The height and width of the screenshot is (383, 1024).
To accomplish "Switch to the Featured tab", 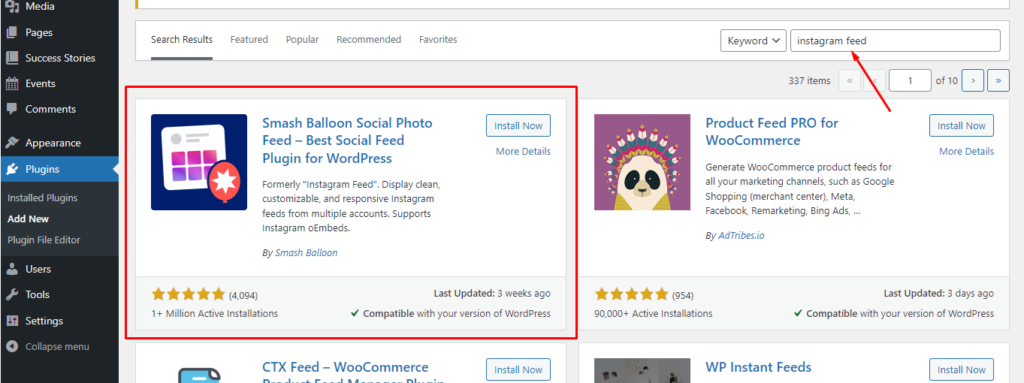I will click(x=249, y=39).
